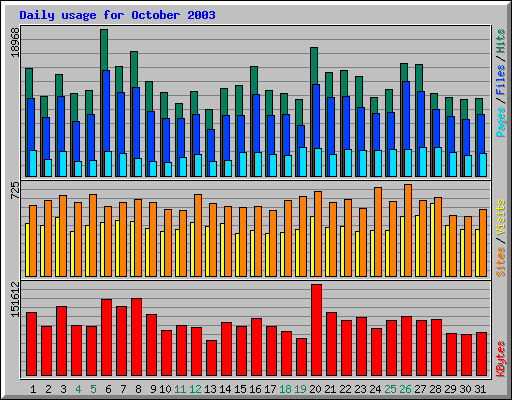
Task: Click the yellow 'Visits' legend label
Action: (500, 218)
